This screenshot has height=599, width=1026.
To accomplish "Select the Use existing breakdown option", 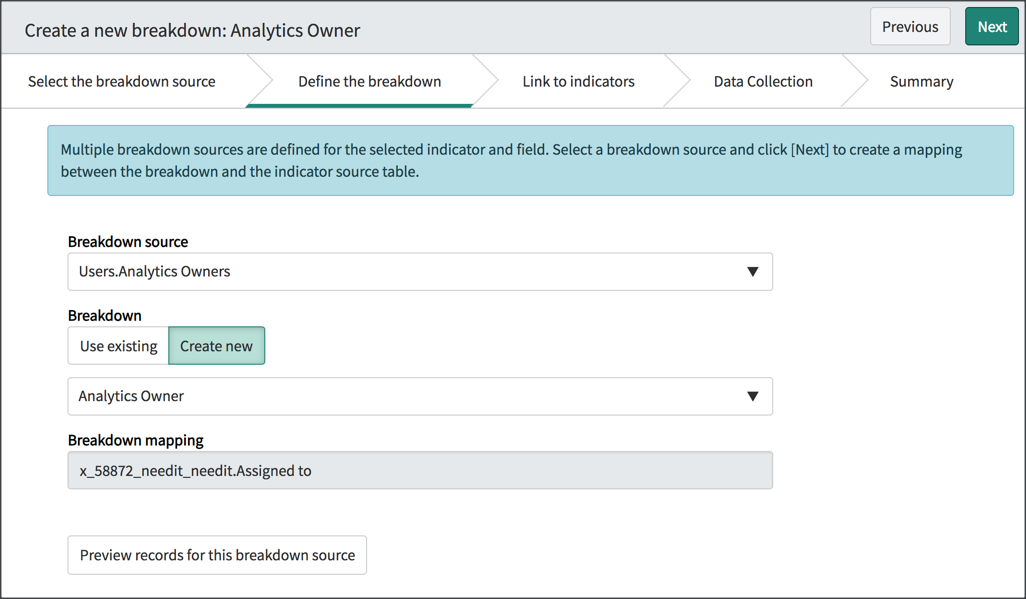I will tap(116, 345).
